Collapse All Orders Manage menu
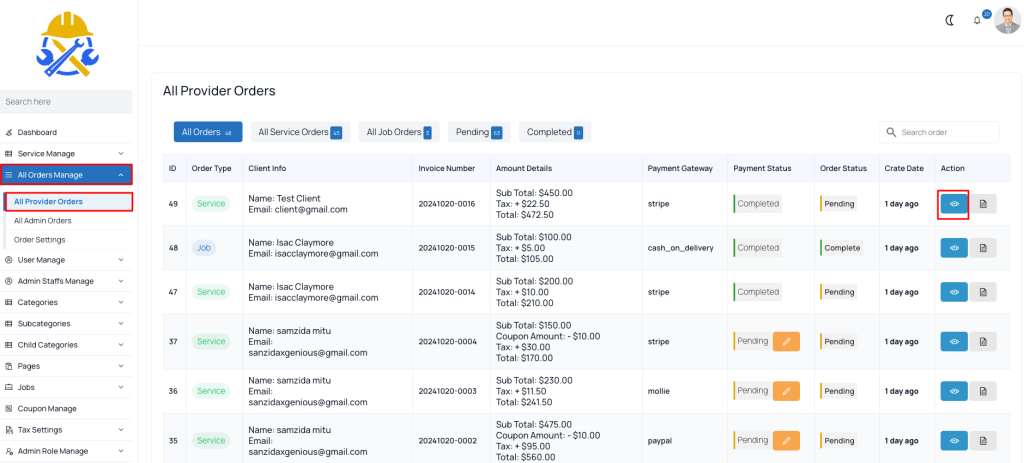 (x=66, y=175)
